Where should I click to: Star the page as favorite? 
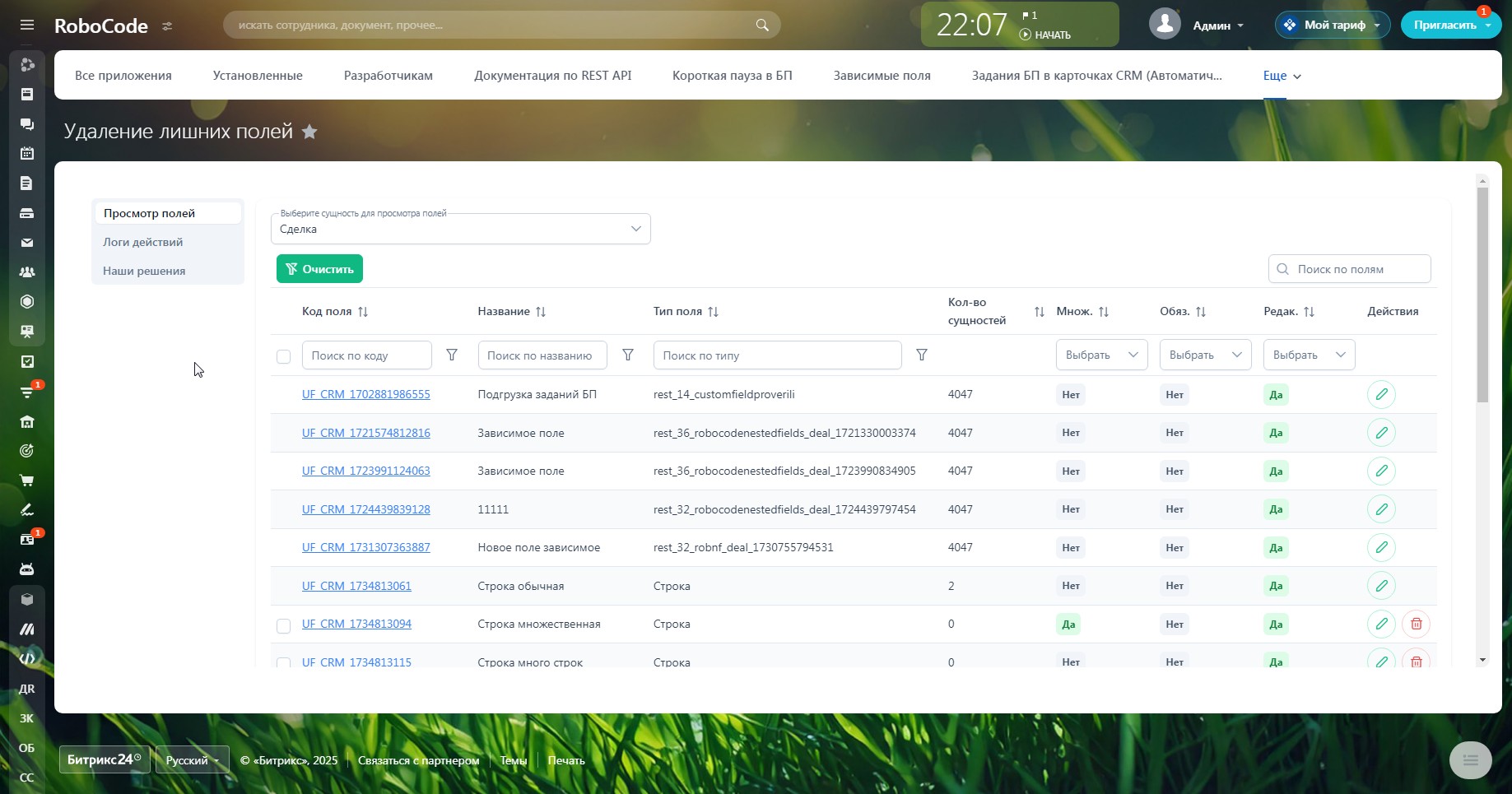click(x=309, y=132)
